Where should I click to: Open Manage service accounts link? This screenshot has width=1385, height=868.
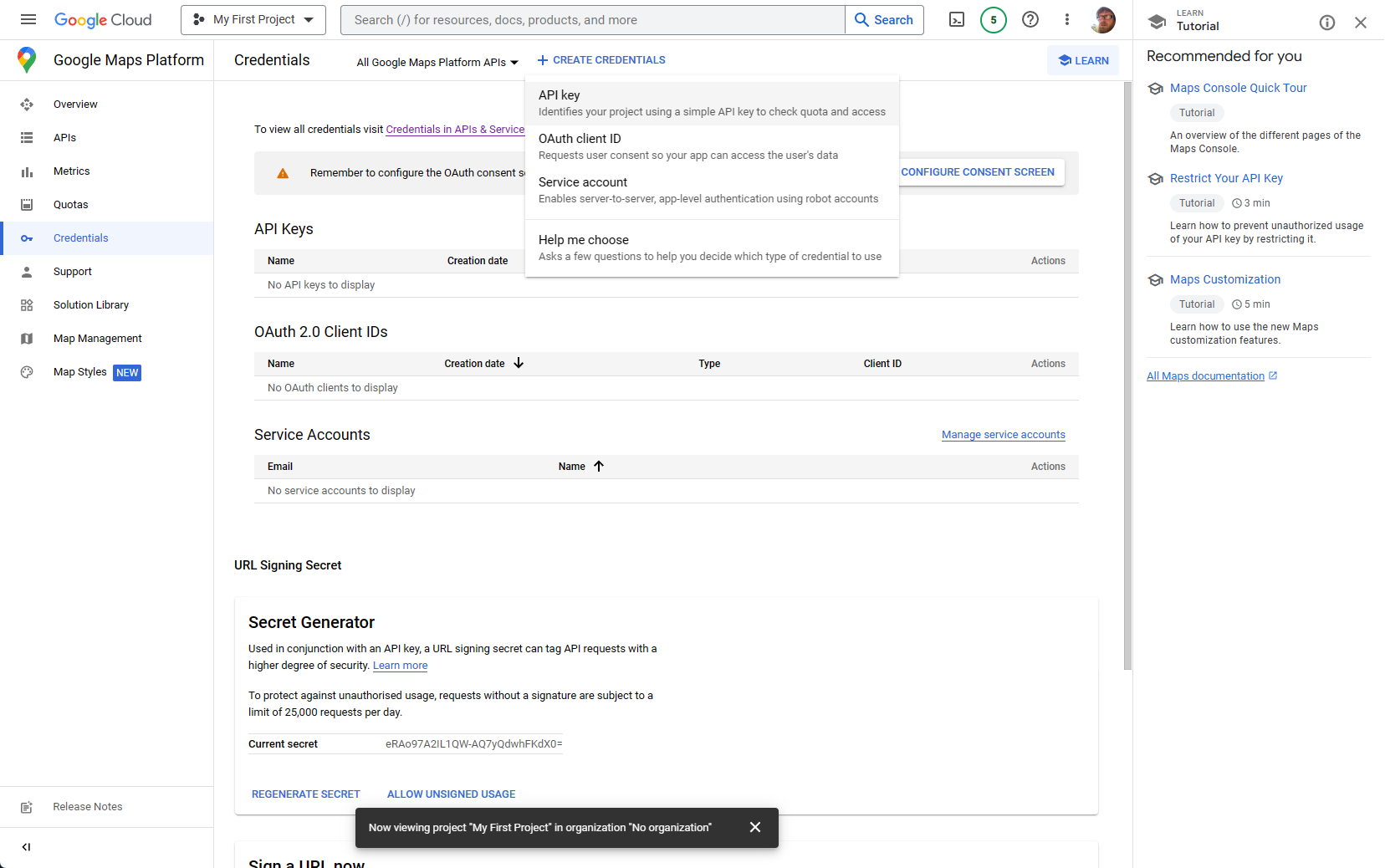[x=1004, y=435]
